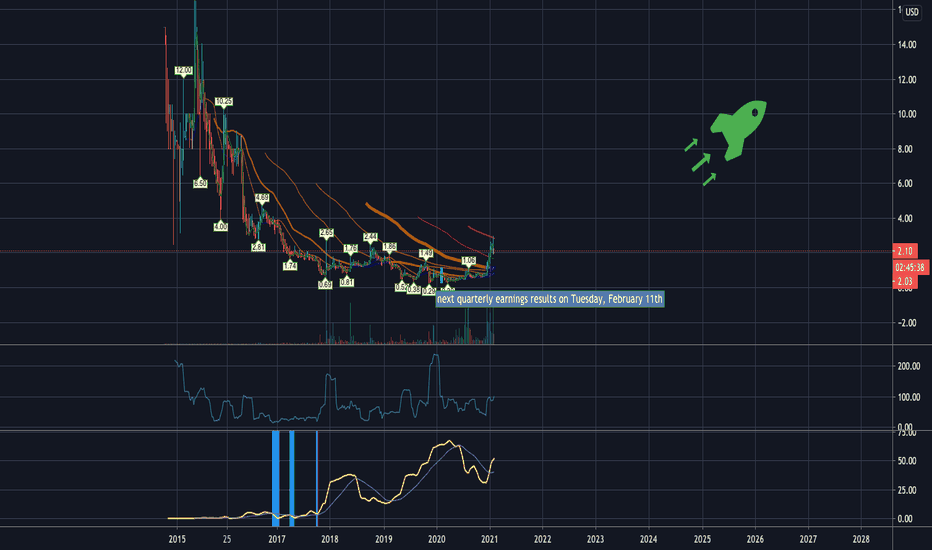The height and width of the screenshot is (550, 932).
Task: Click the 1.49 pivot high label
Action: [x=426, y=253]
